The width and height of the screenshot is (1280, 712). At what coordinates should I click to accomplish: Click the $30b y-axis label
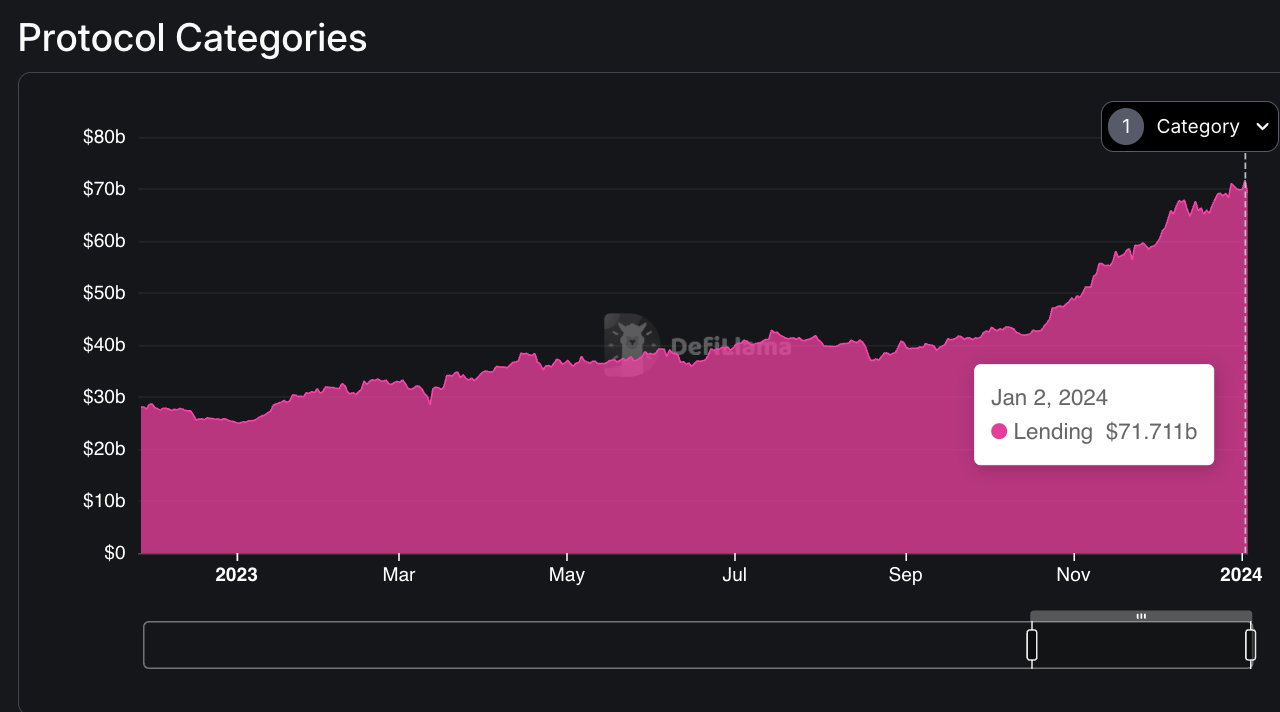(x=104, y=397)
